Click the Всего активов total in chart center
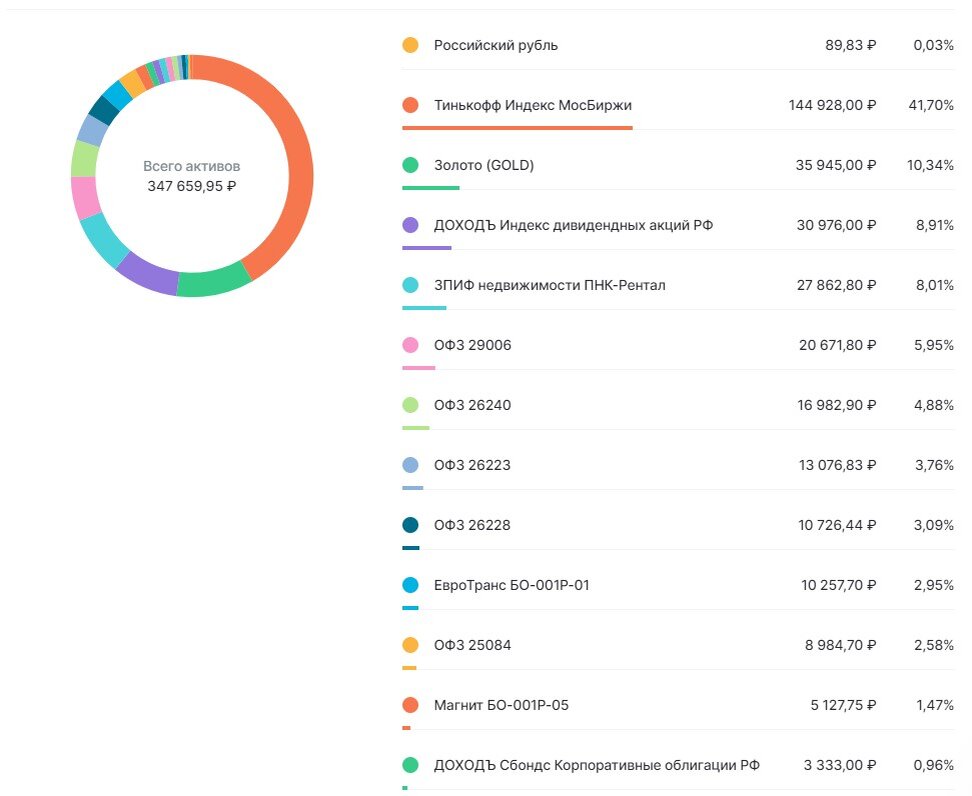 (192, 176)
